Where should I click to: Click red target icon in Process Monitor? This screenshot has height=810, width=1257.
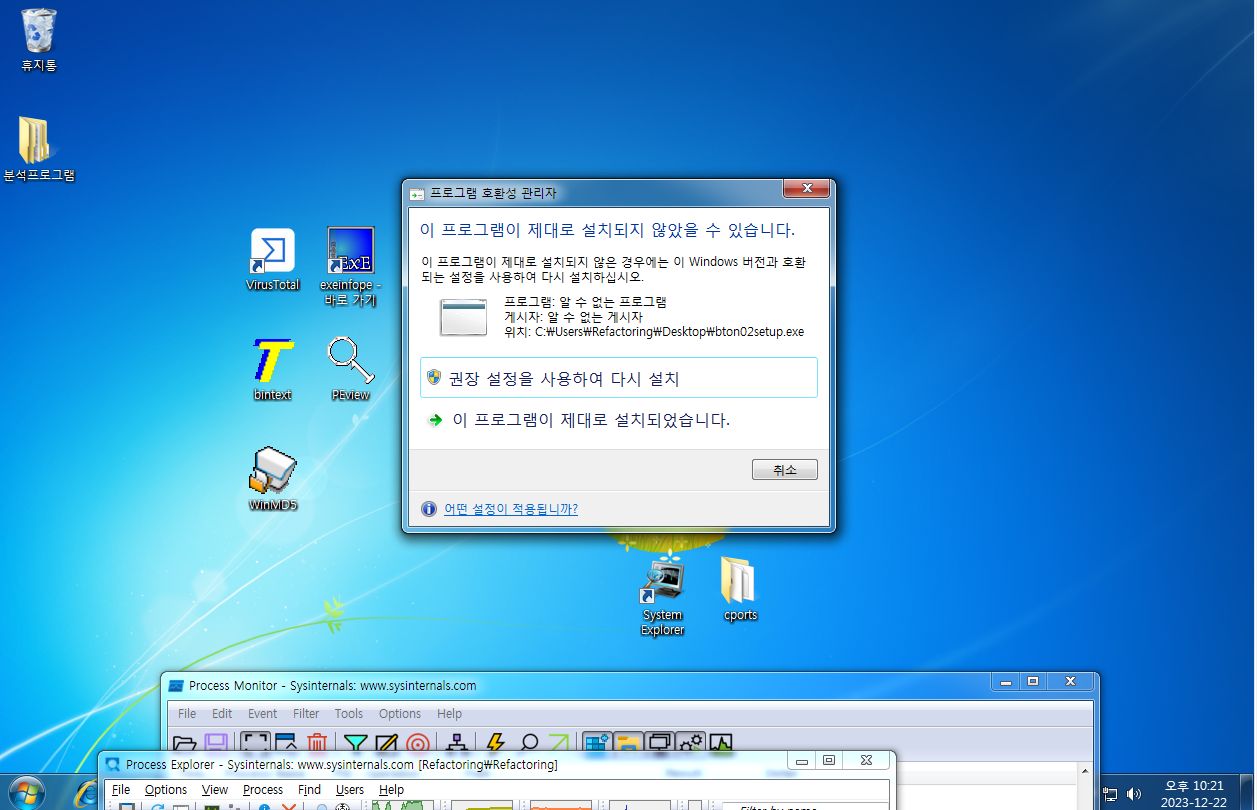pyautogui.click(x=417, y=744)
